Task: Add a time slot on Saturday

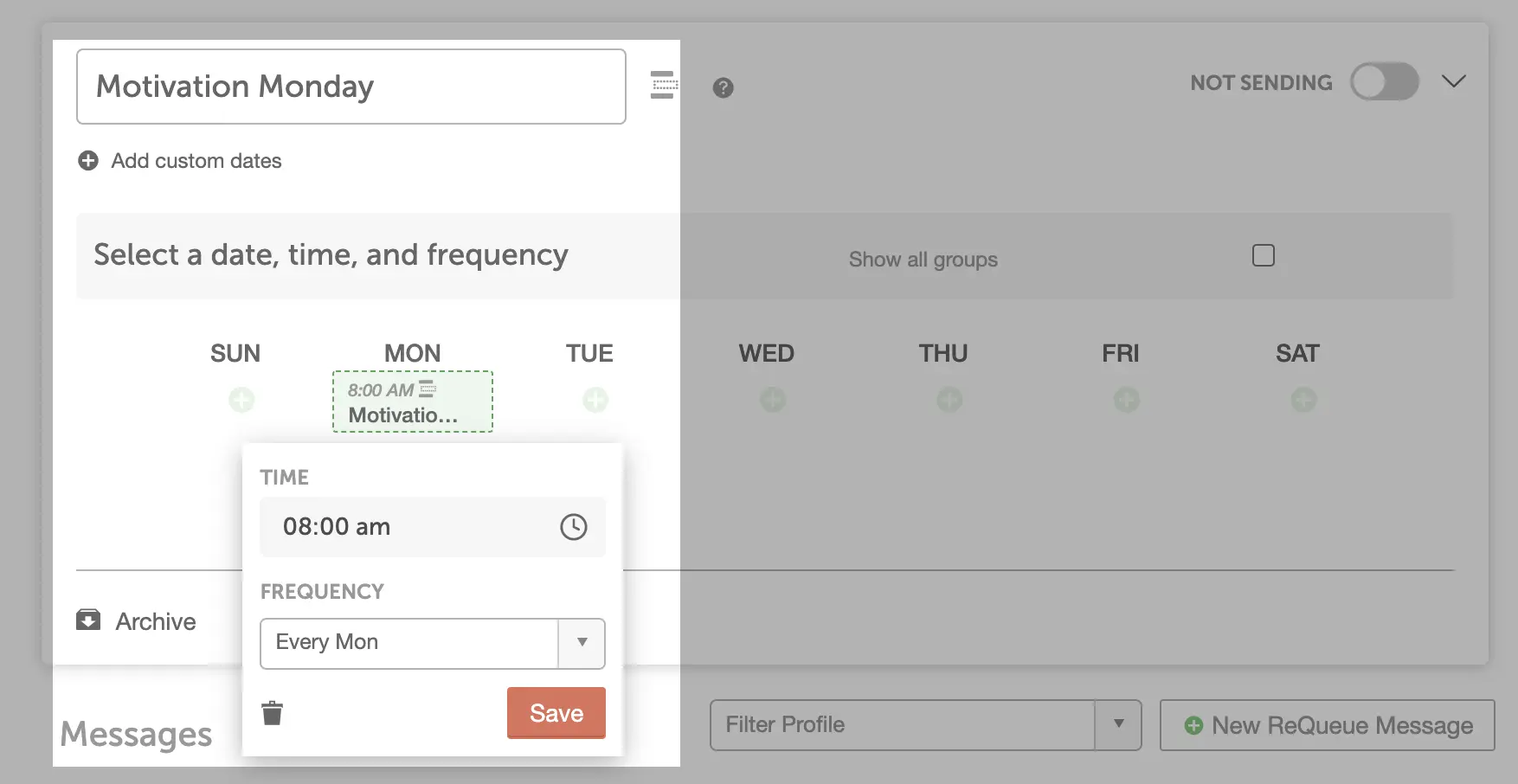Action: click(1303, 400)
